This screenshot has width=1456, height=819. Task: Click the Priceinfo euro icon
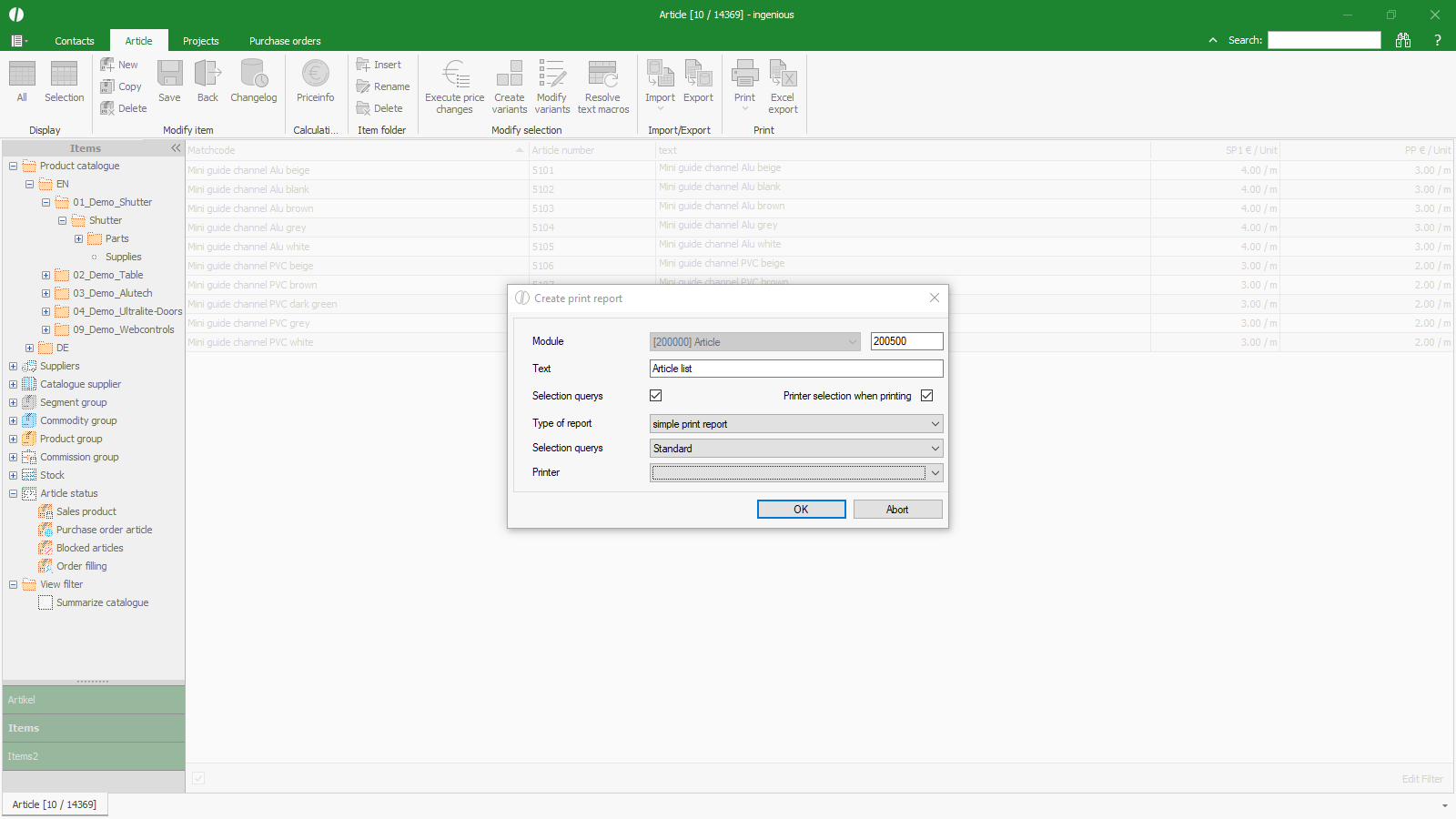[315, 75]
